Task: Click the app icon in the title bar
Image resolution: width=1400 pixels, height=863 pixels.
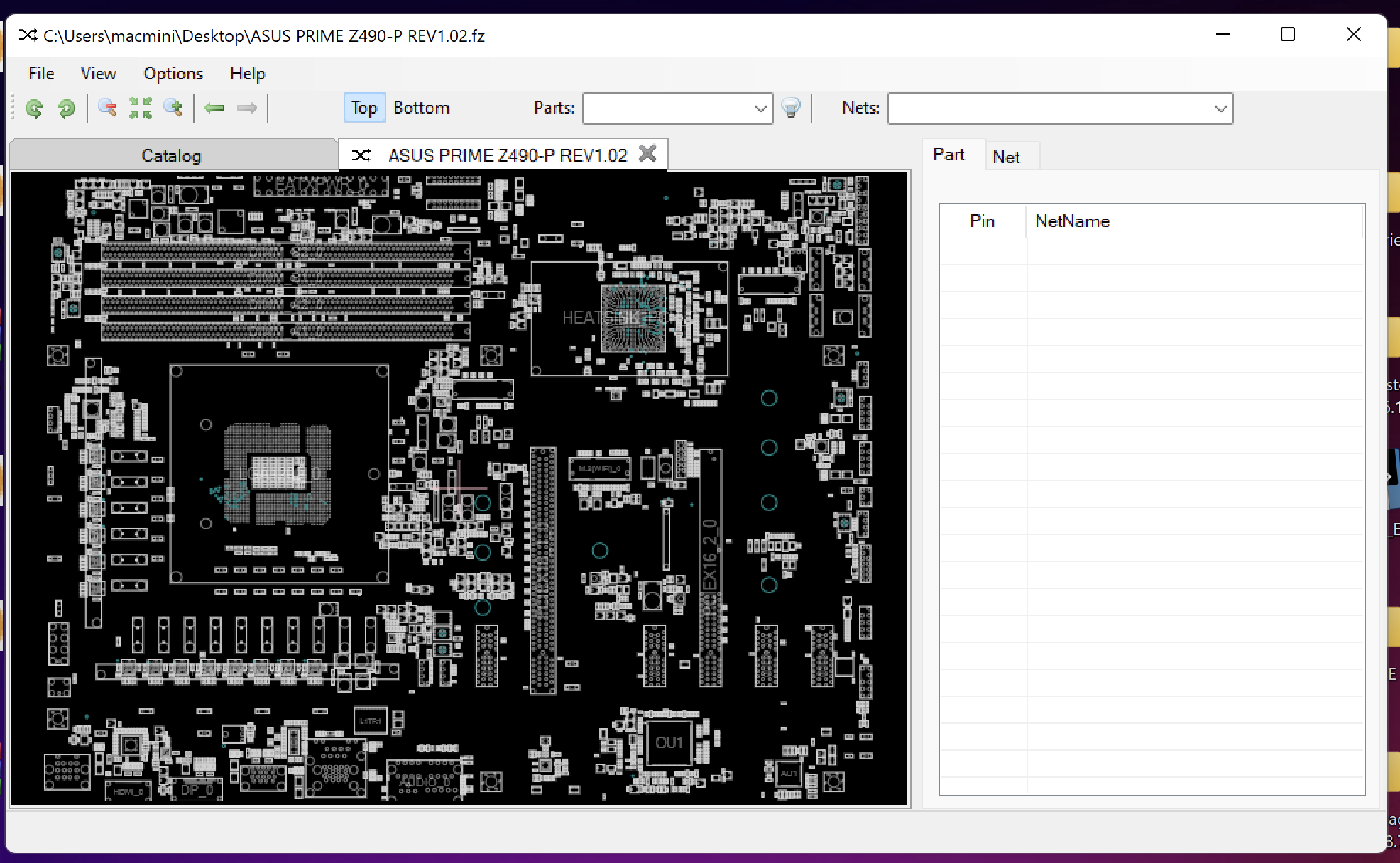Action: point(28,35)
